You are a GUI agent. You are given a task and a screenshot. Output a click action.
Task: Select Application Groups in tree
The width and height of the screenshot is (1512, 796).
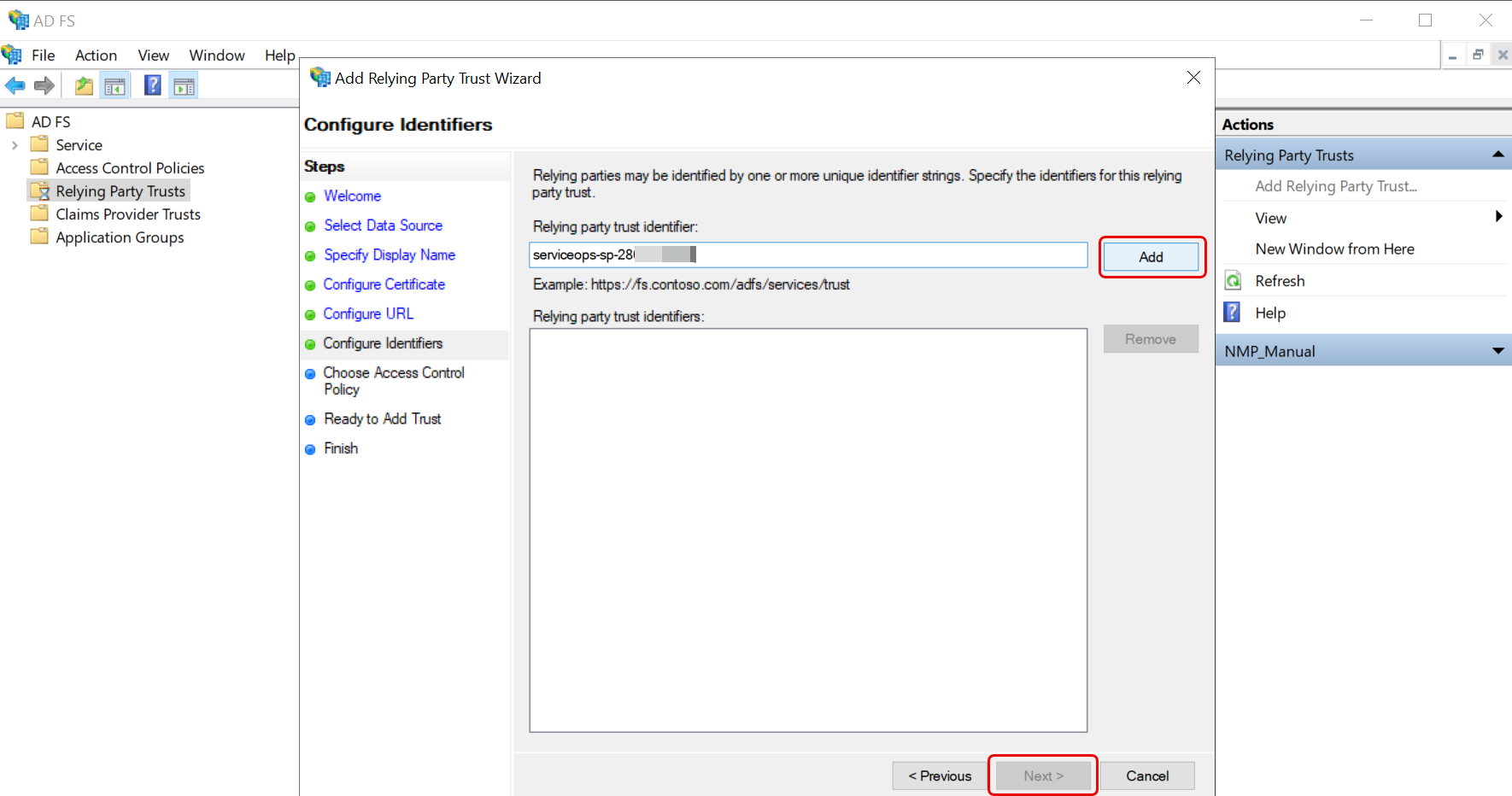120,237
